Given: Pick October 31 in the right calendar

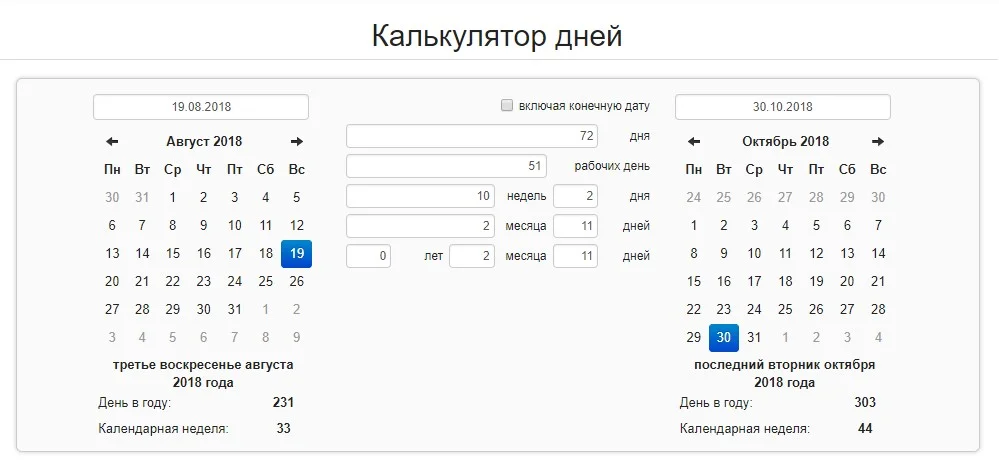Looking at the screenshot, I should tap(755, 338).
